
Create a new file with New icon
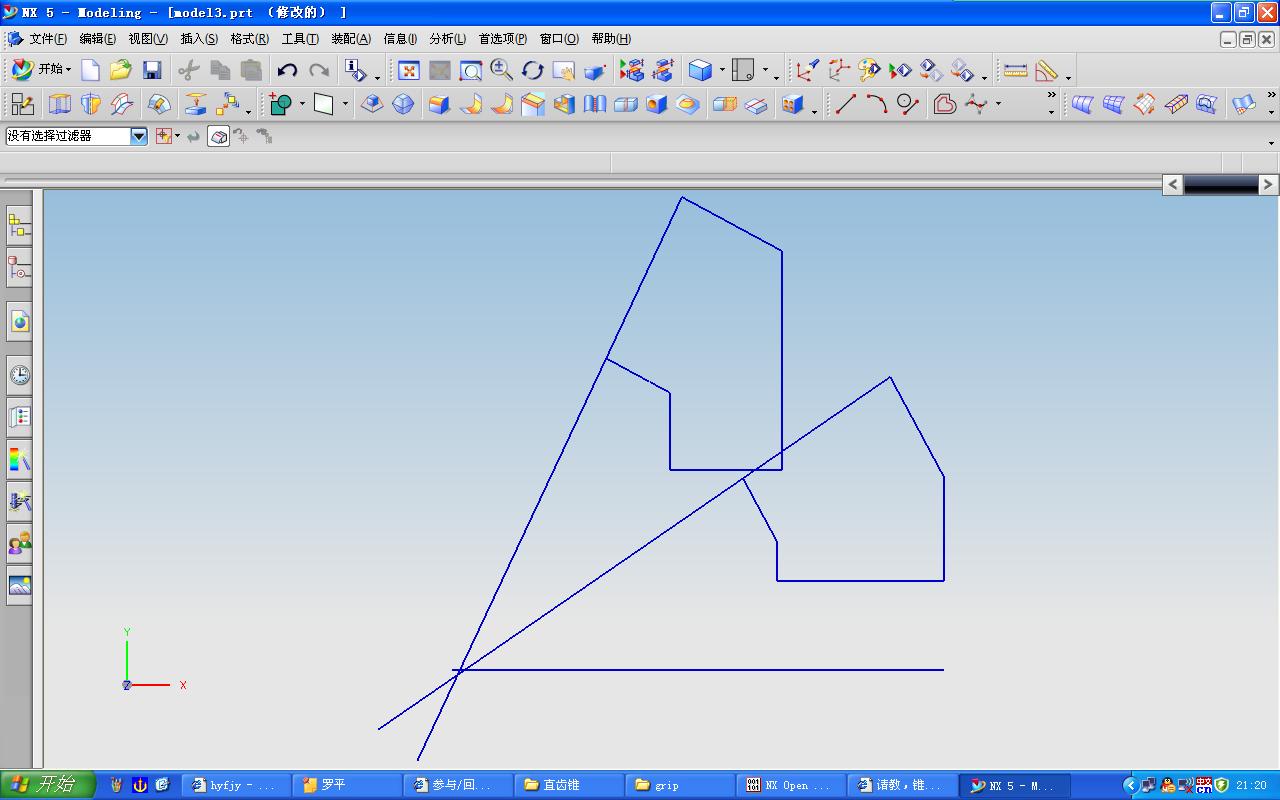tap(91, 70)
